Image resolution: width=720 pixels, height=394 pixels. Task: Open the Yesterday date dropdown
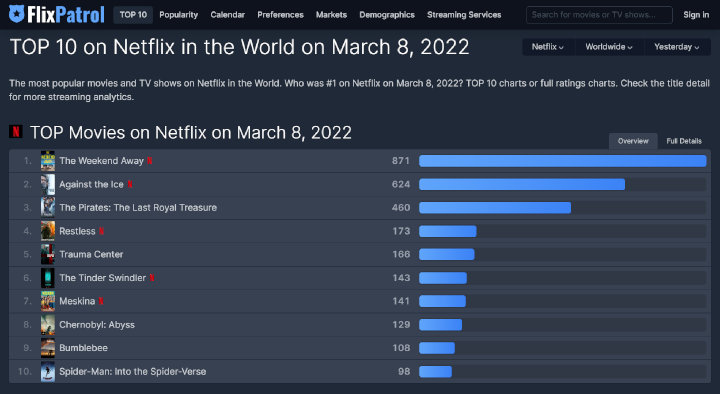pos(677,47)
